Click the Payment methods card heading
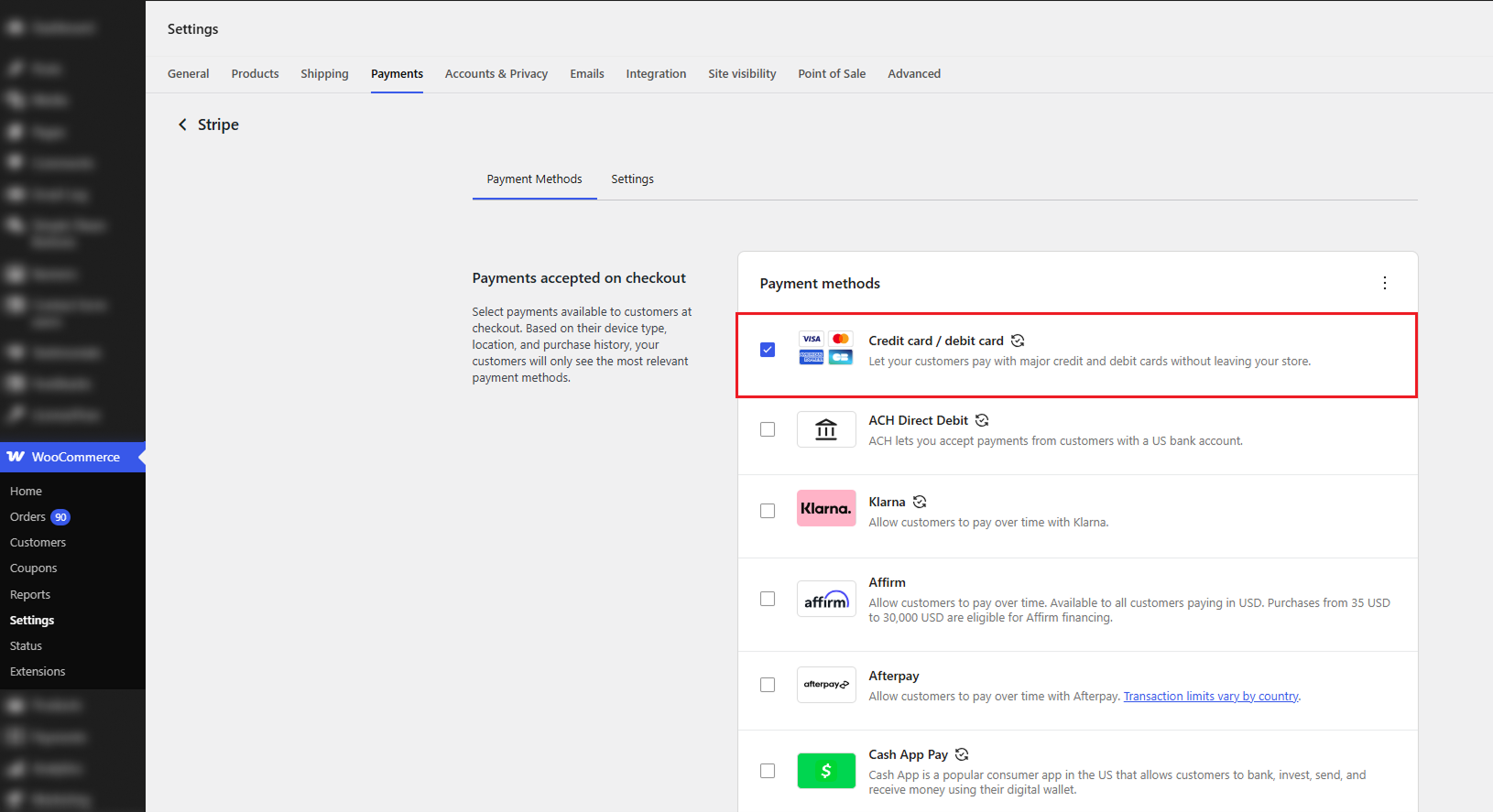1493x812 pixels. coord(820,284)
